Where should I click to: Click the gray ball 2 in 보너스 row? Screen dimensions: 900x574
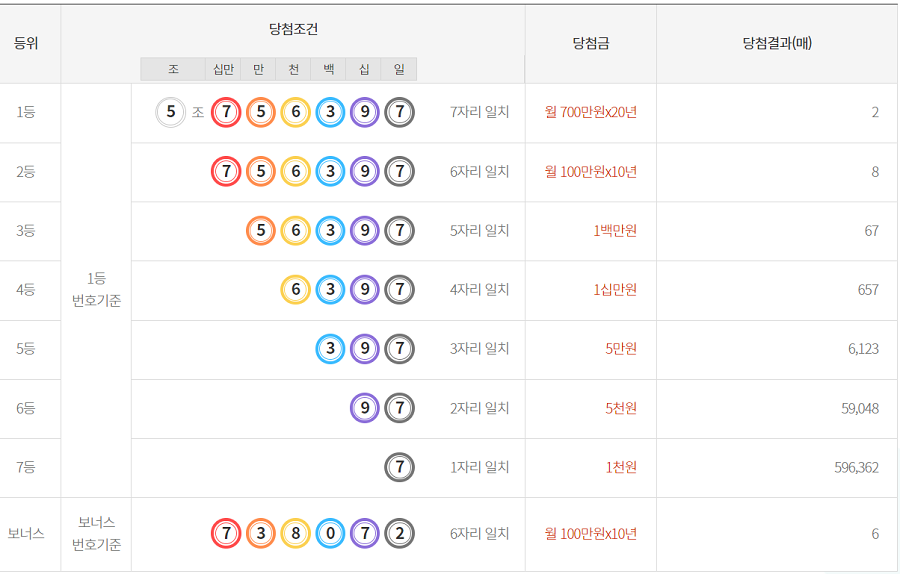(x=399, y=534)
